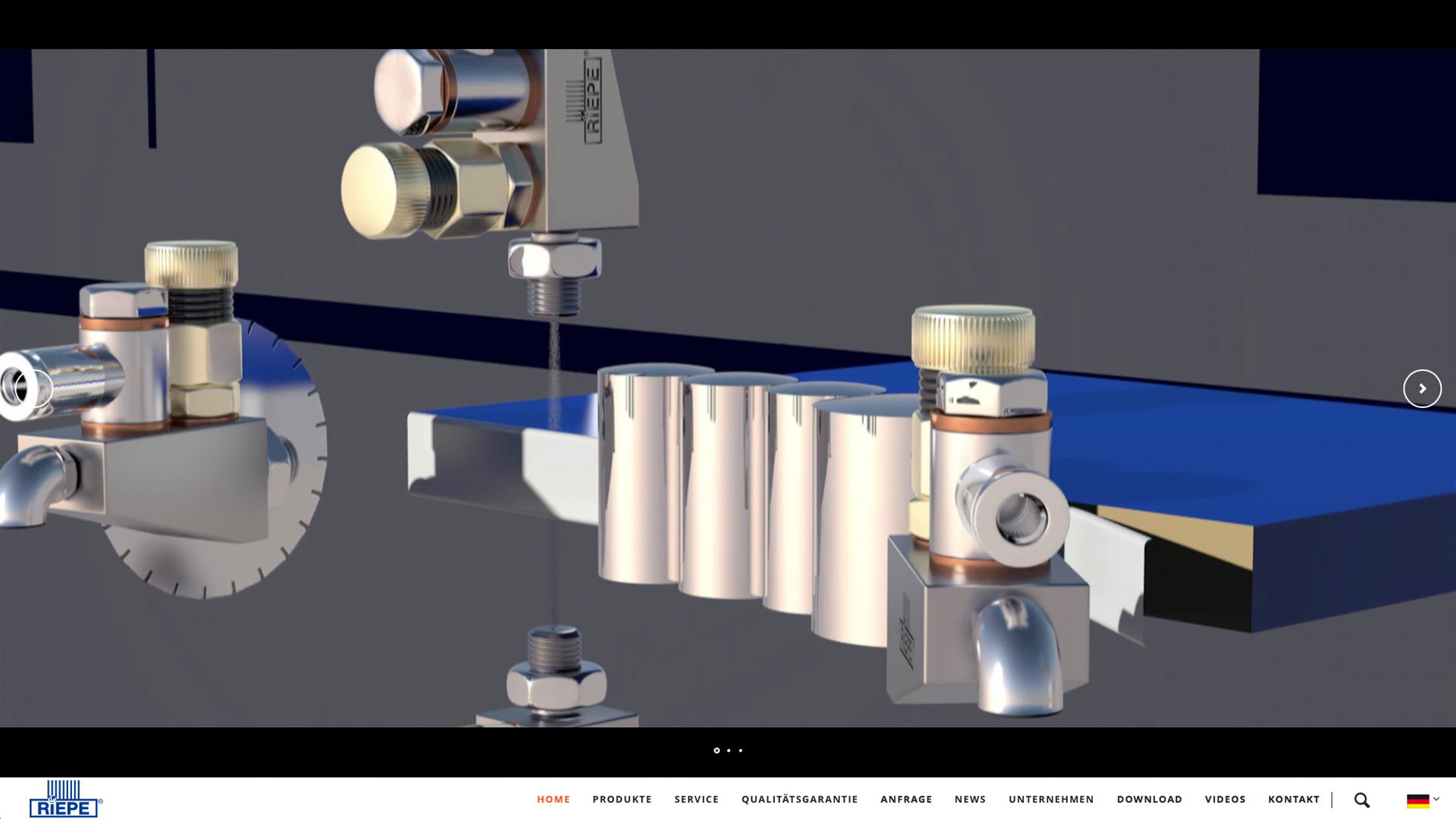This screenshot has height=819, width=1456.
Task: Open the SERVICE menu
Action: click(x=696, y=799)
